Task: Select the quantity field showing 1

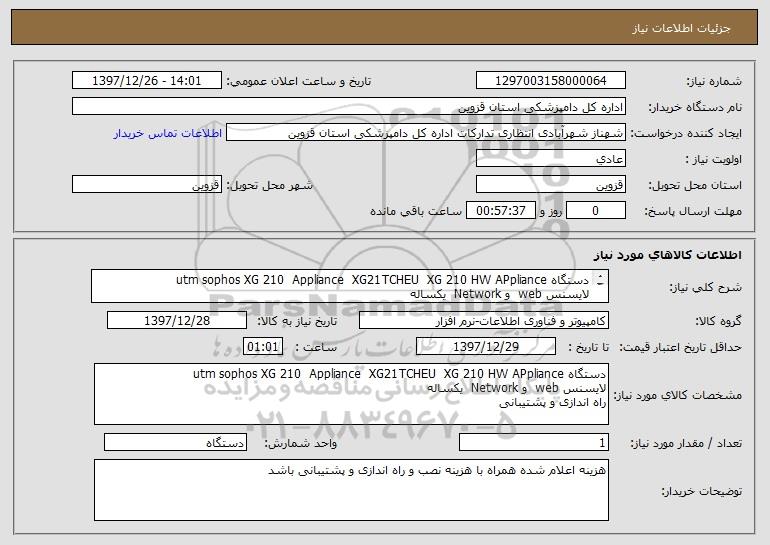Action: [x=534, y=443]
